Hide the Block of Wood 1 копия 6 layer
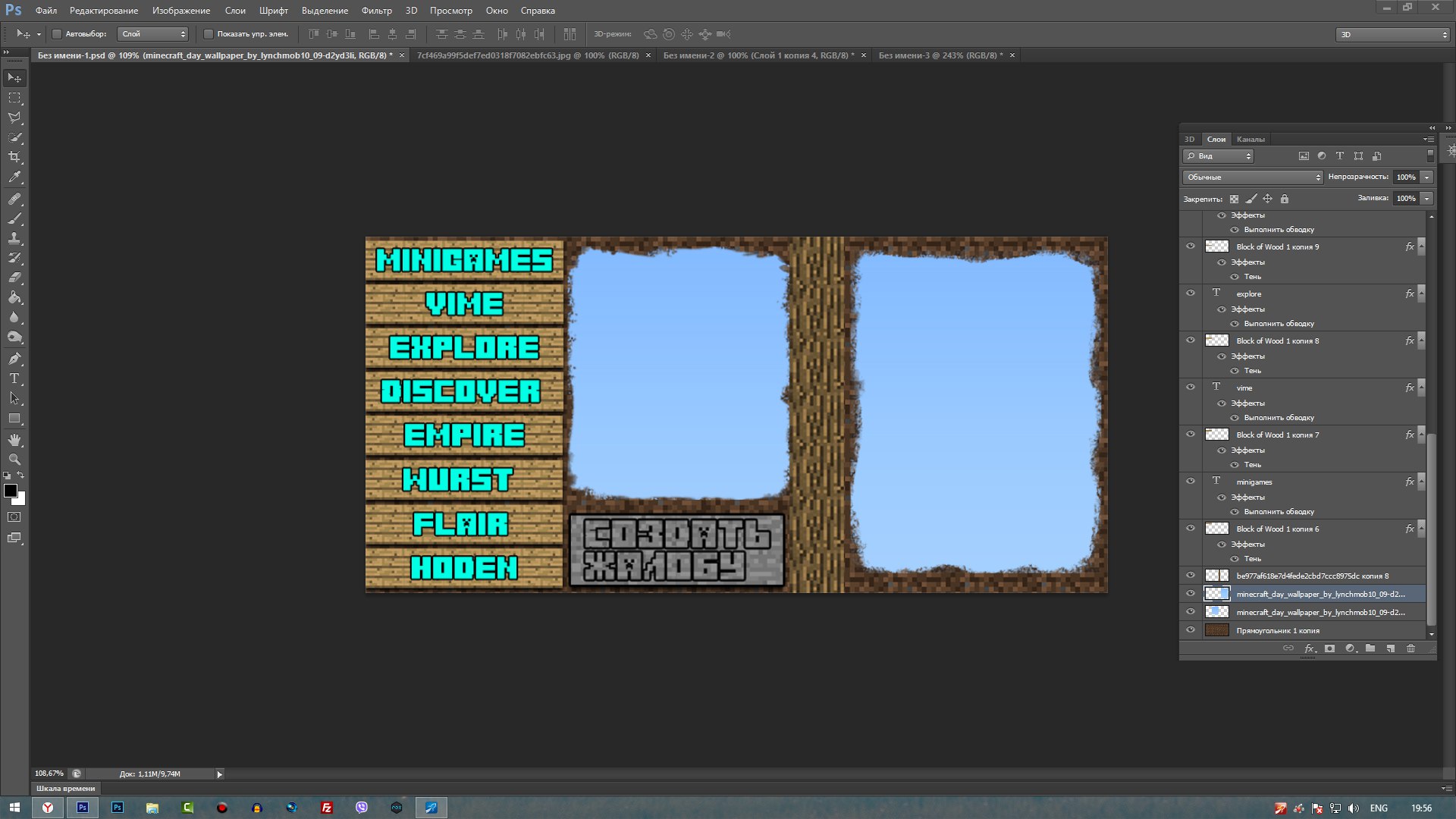 [1191, 529]
